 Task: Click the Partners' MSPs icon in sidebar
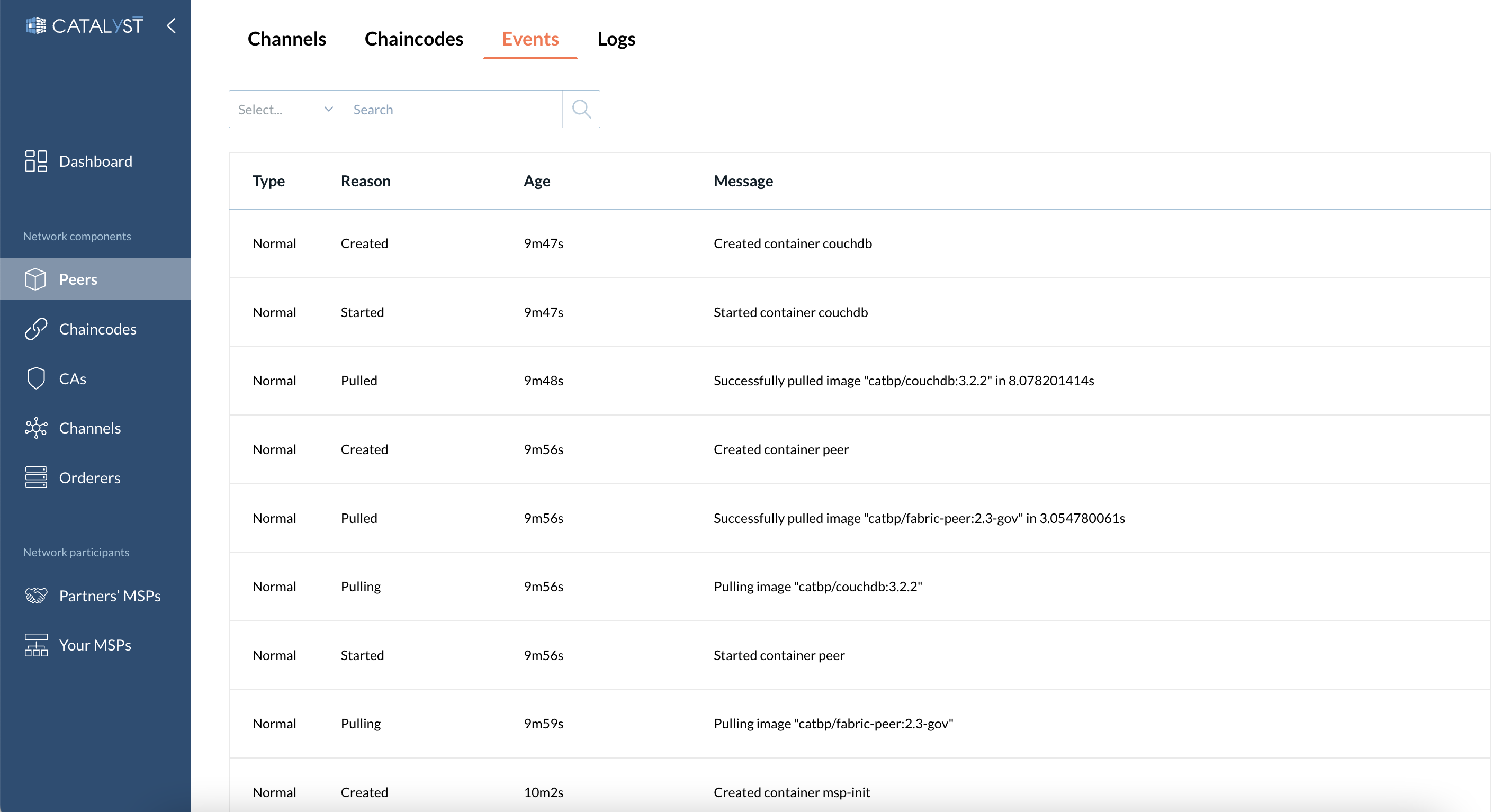[x=35, y=595]
